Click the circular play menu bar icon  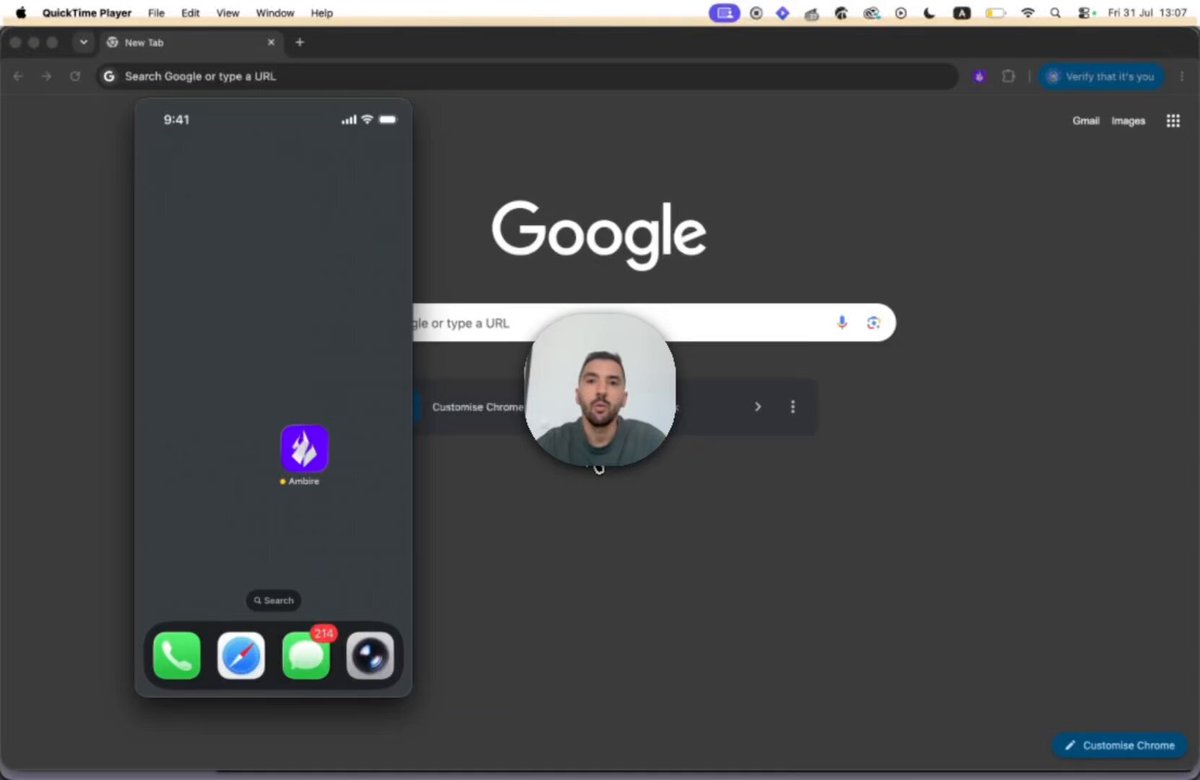[901, 13]
